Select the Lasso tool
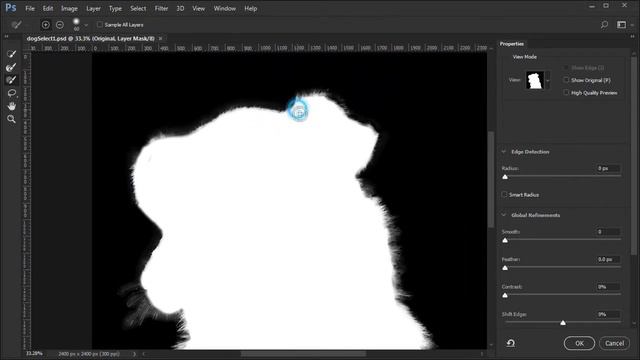 pyautogui.click(x=11, y=93)
